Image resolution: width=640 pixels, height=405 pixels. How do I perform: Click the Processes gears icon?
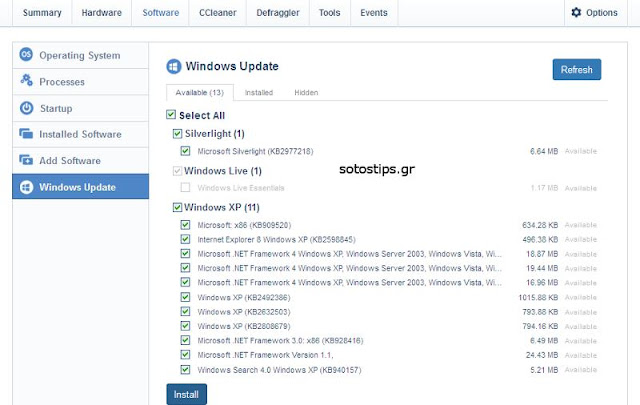point(27,80)
